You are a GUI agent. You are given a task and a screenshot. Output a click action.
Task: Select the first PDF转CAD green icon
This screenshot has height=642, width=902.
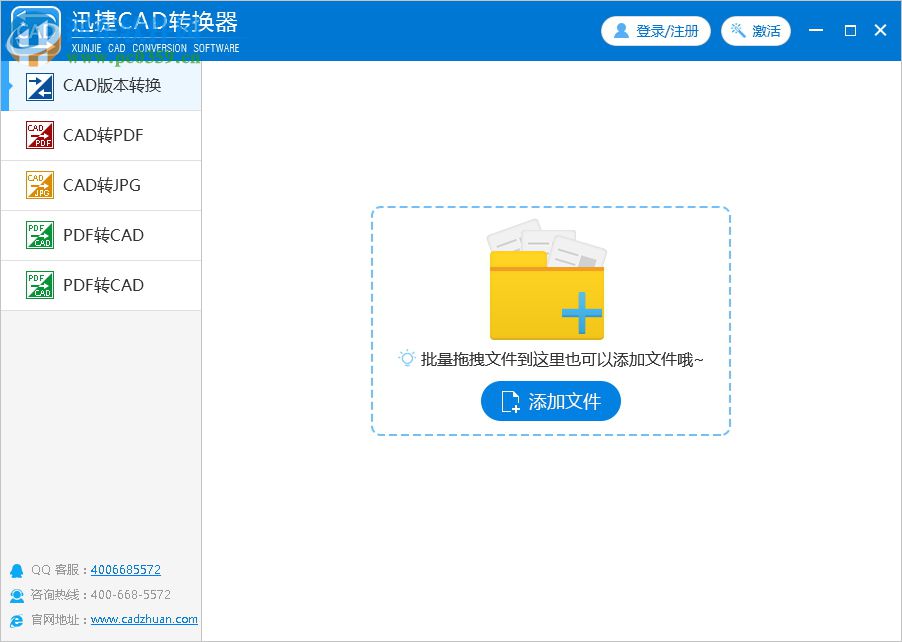38,235
